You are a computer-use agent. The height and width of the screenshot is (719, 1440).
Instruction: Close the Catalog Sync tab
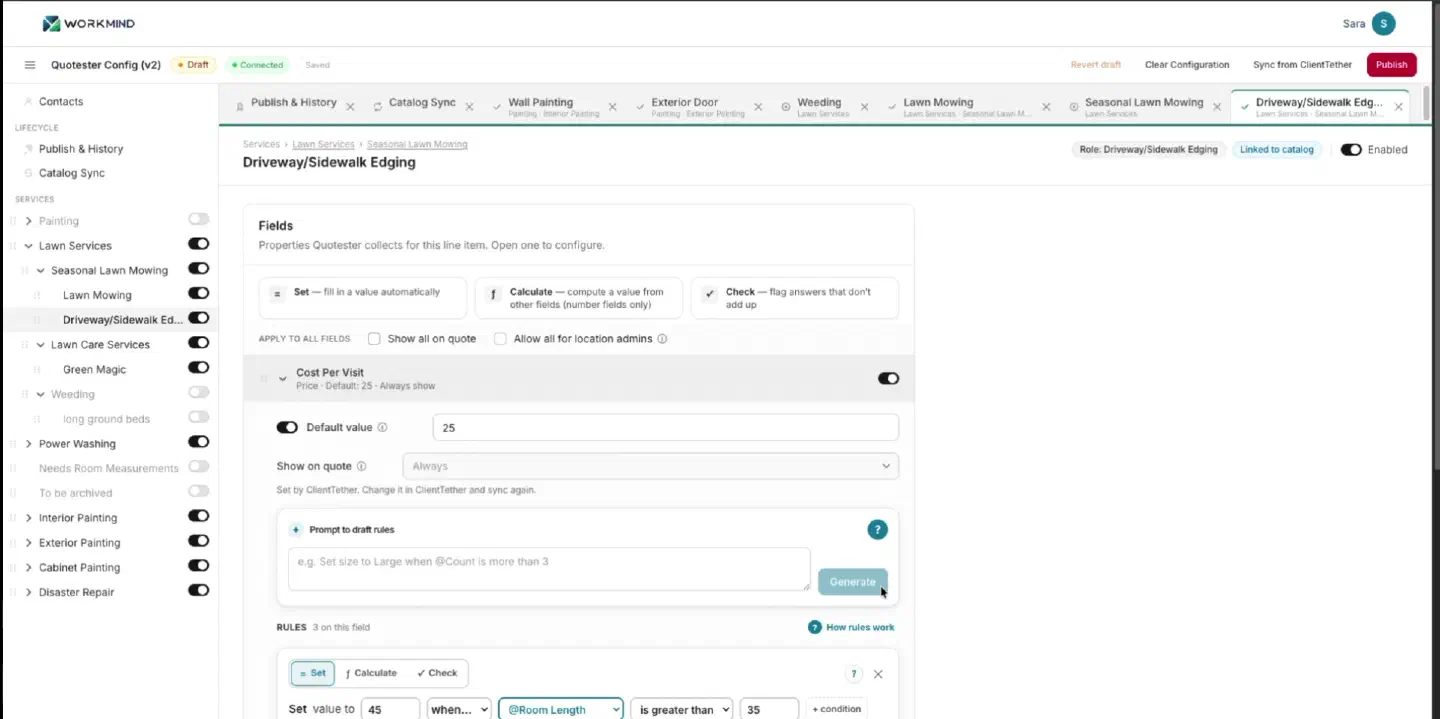point(469,107)
